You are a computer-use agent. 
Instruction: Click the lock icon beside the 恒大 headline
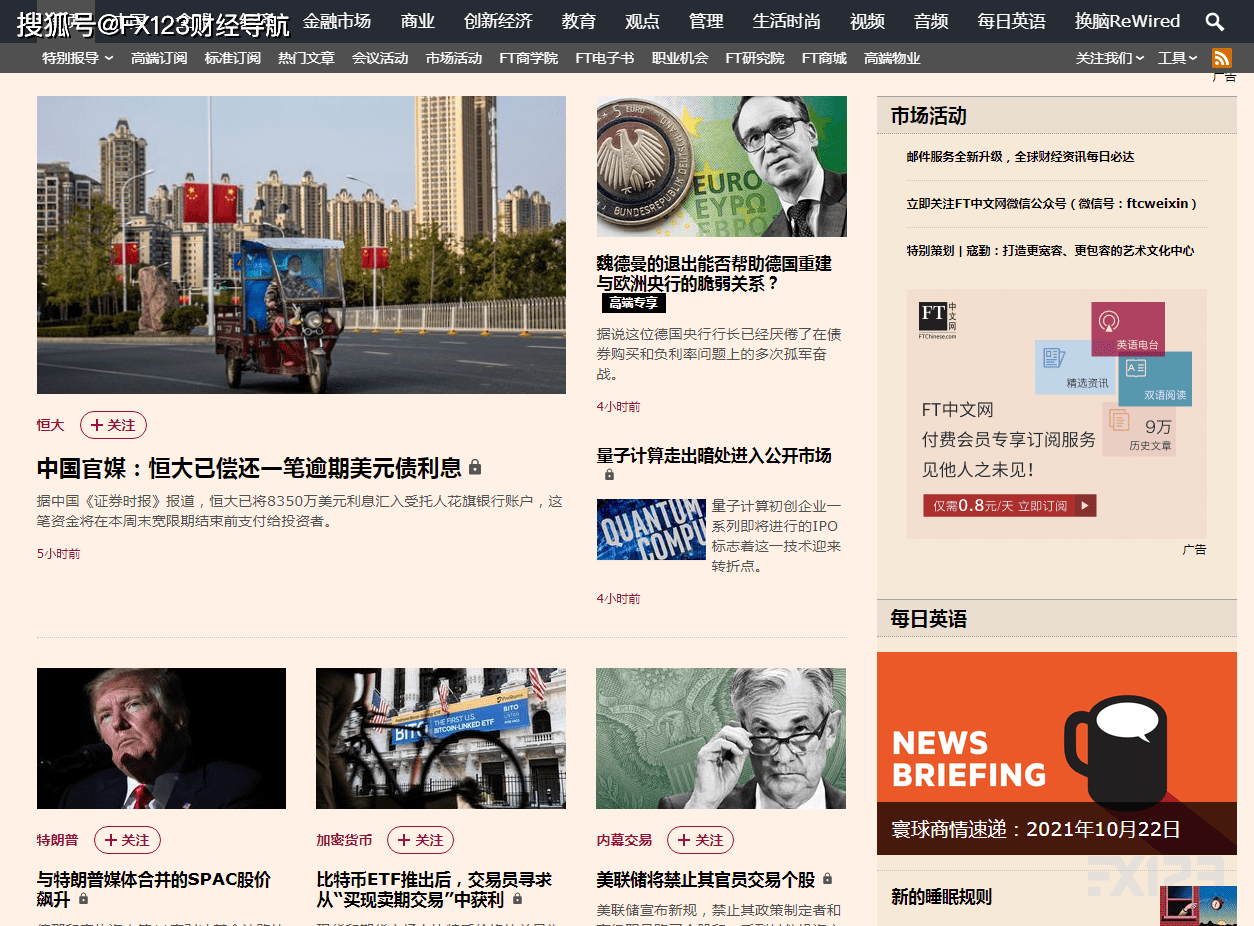point(475,467)
